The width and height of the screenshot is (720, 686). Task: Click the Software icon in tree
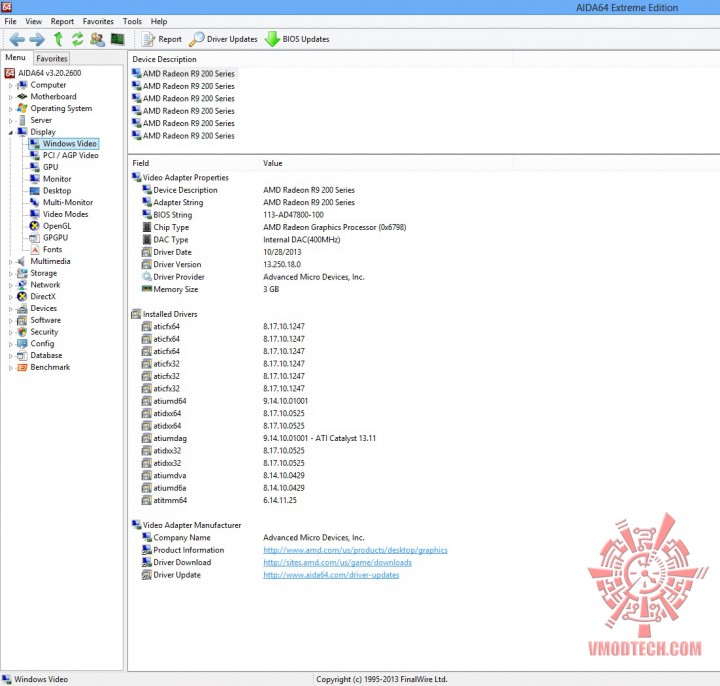(22, 320)
